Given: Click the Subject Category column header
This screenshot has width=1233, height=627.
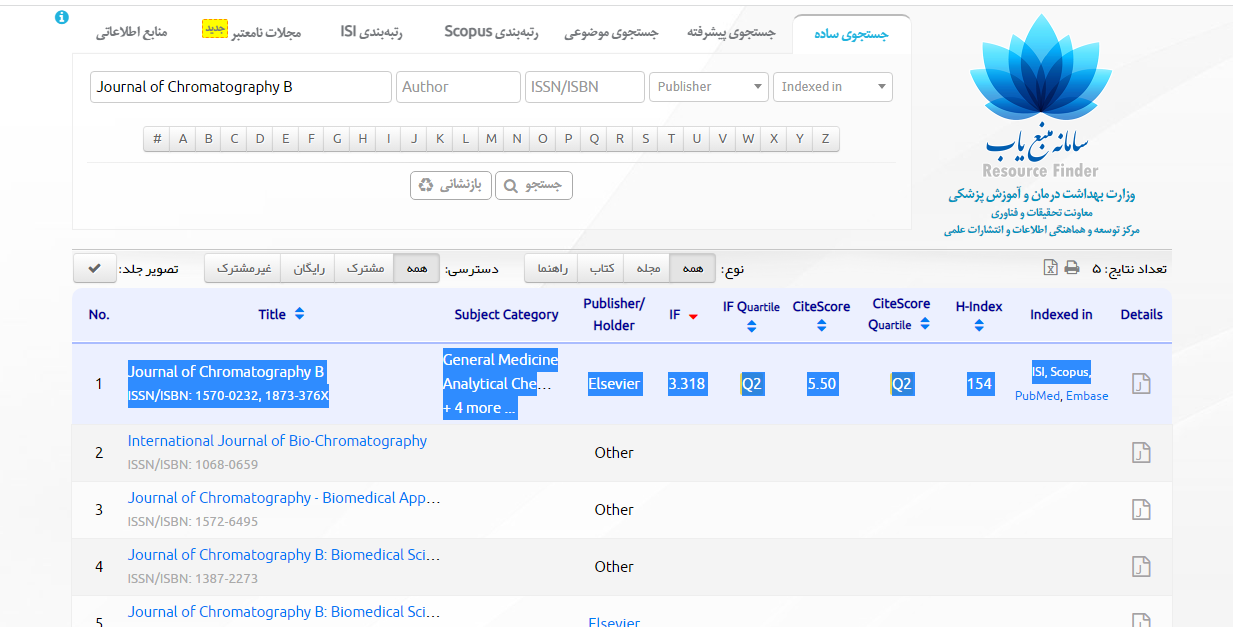Looking at the screenshot, I should click(506, 314).
